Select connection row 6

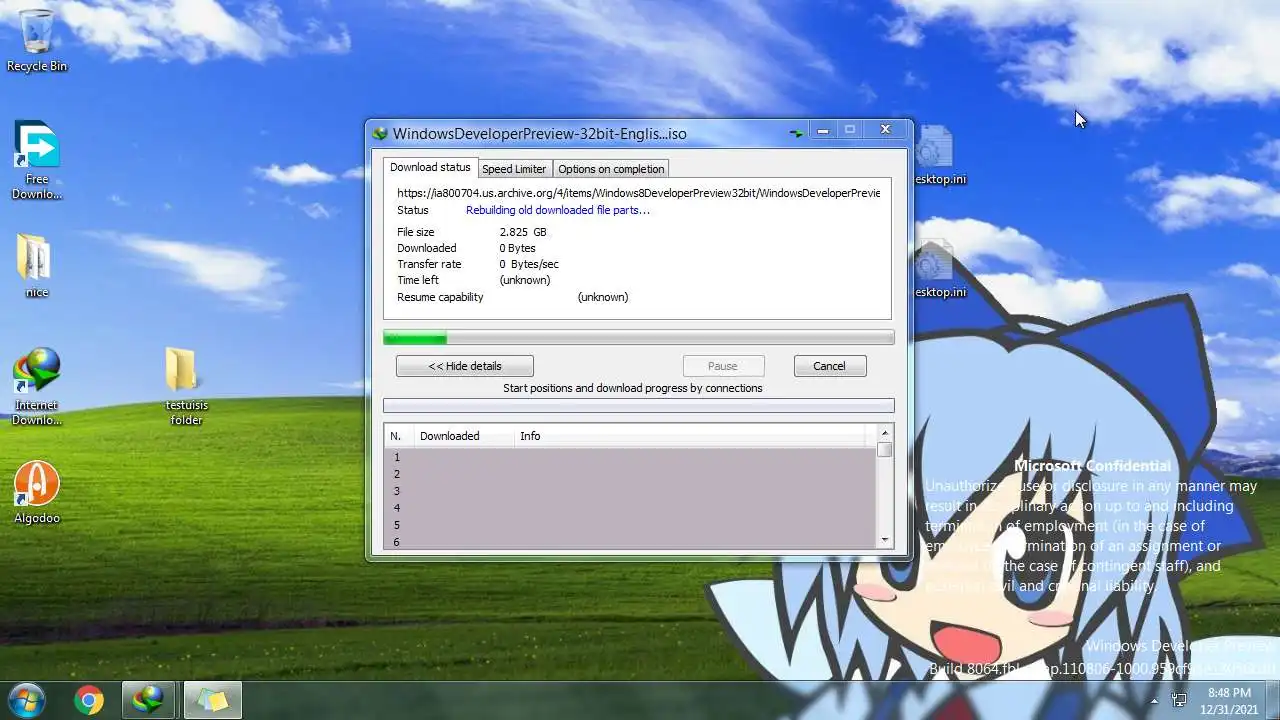[630, 542]
